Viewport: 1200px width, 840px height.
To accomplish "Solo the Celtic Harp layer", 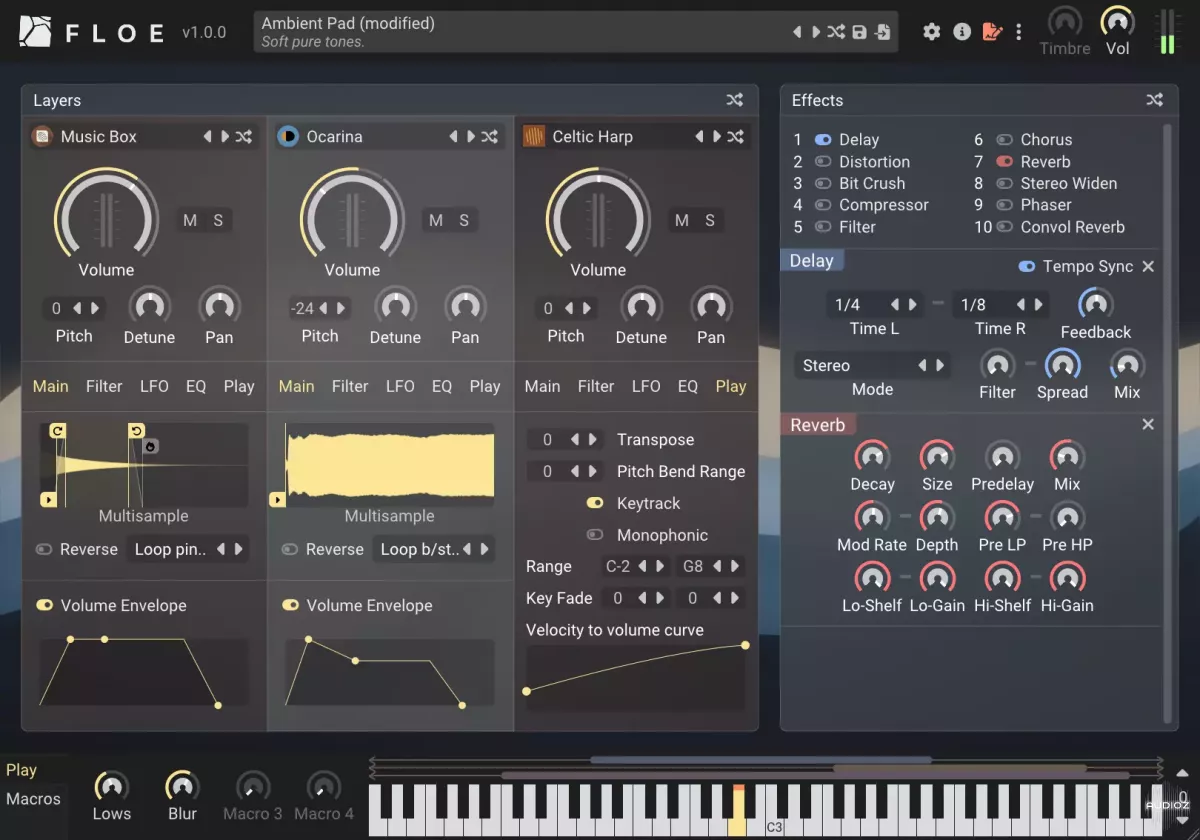I will click(x=710, y=220).
